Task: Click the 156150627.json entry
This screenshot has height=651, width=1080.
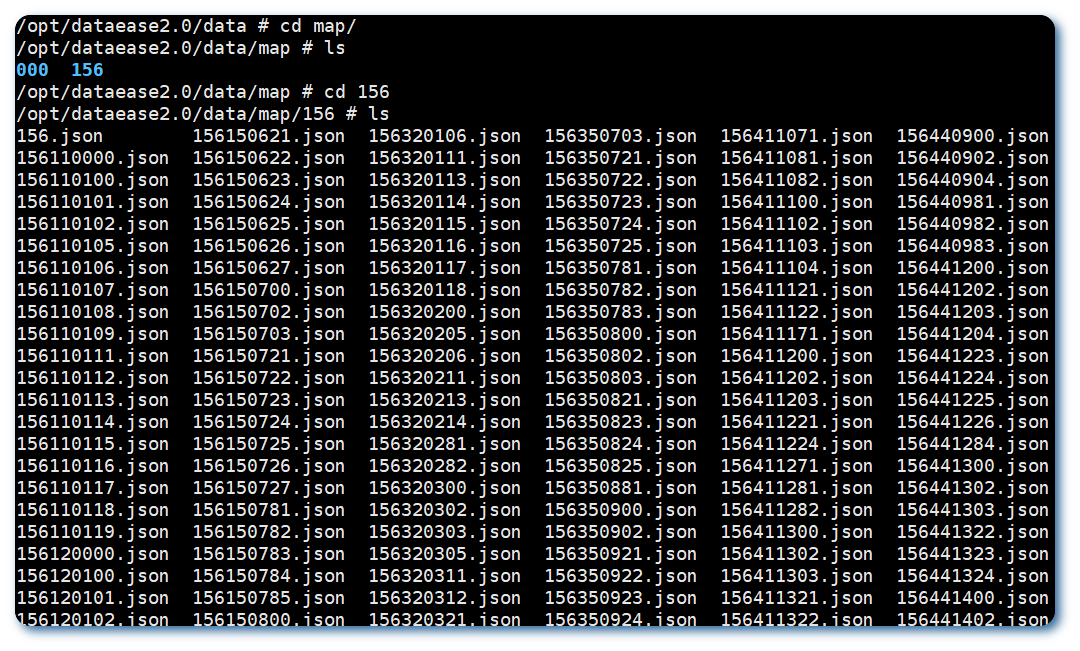Action: tap(269, 269)
